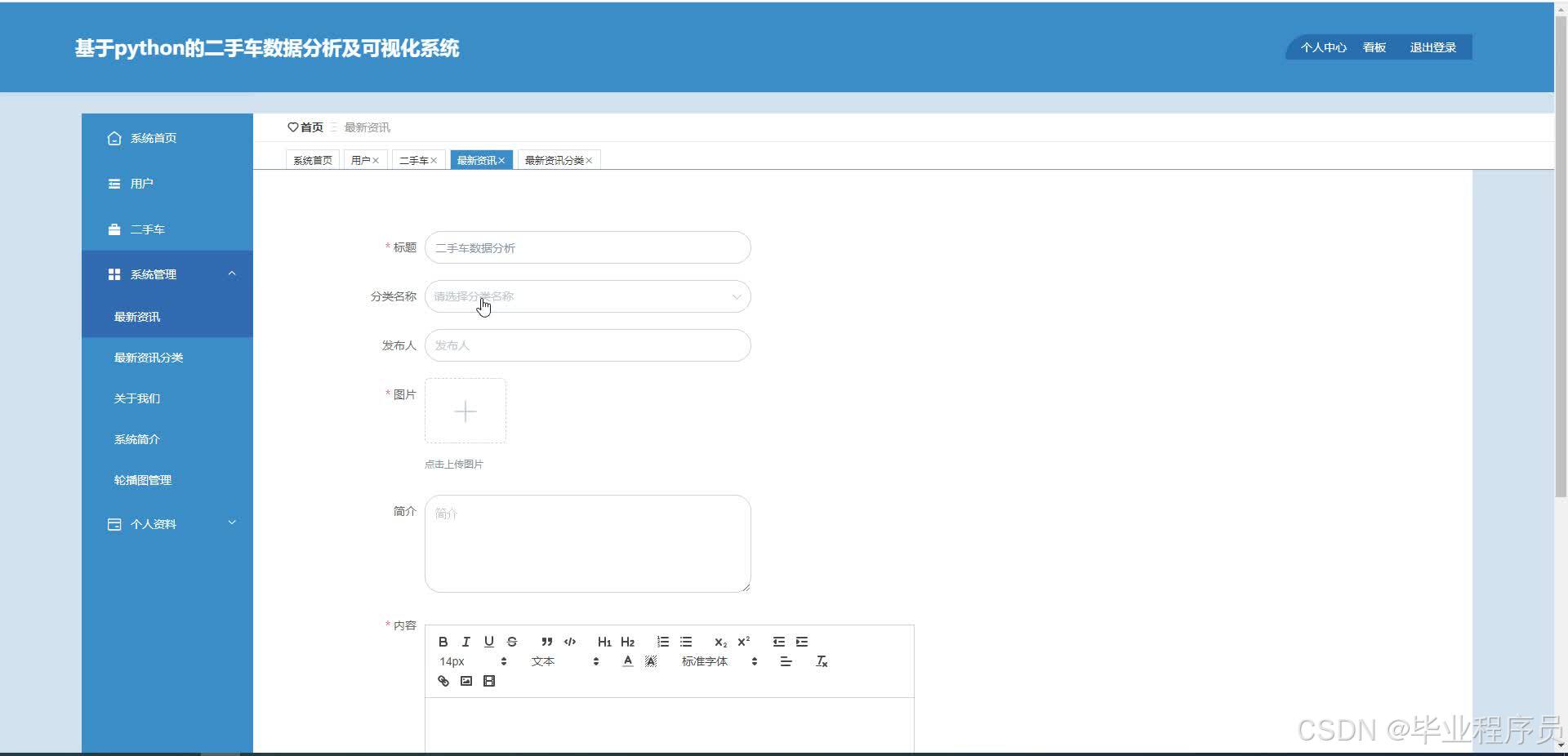This screenshot has width=1568, height=756.
Task: Click the 简介 textarea
Action: 587,544
